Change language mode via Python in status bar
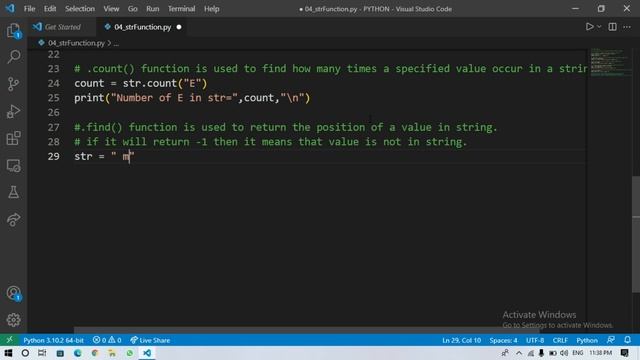Image resolution: width=640 pixels, height=360 pixels. click(587, 340)
